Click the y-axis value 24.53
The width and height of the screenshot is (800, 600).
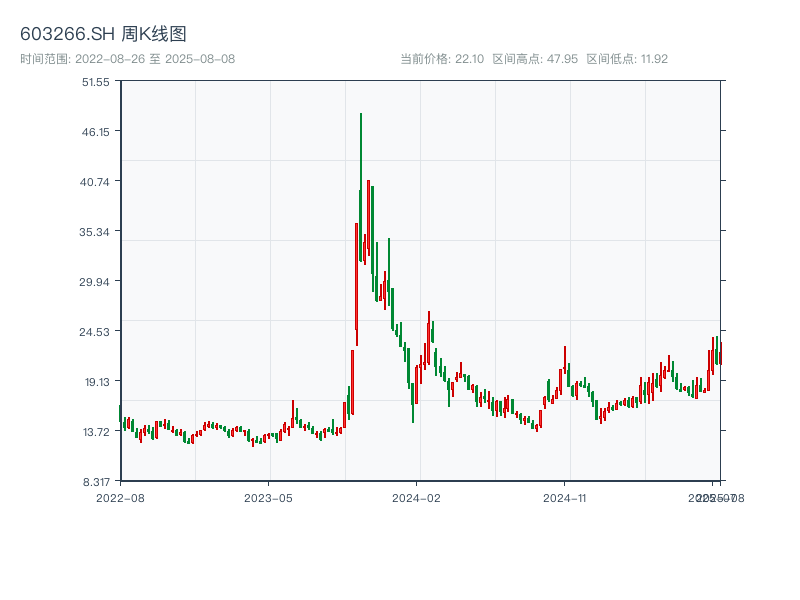click(x=94, y=332)
